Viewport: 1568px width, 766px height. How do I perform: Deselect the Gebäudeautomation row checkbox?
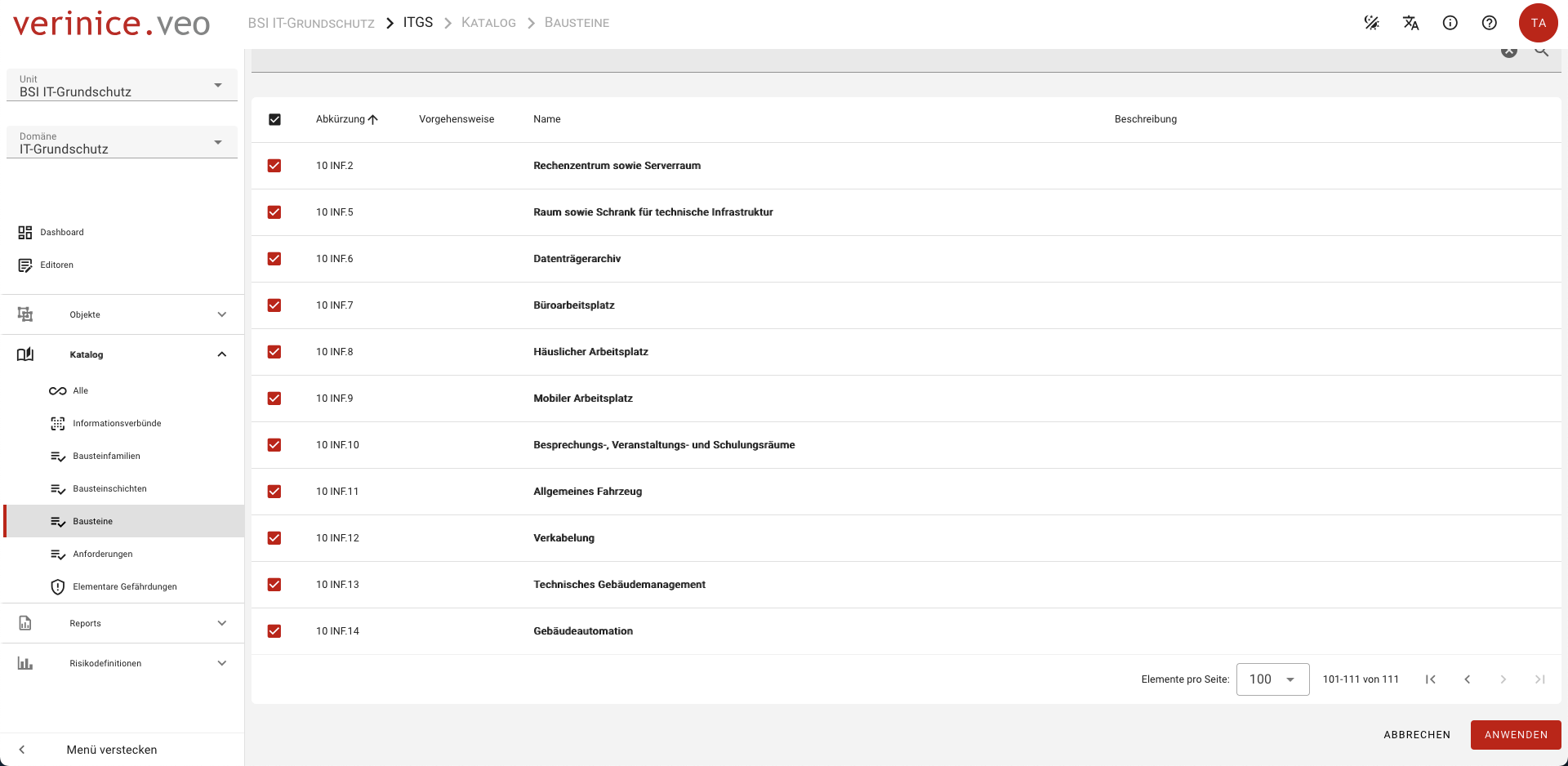pyautogui.click(x=274, y=631)
